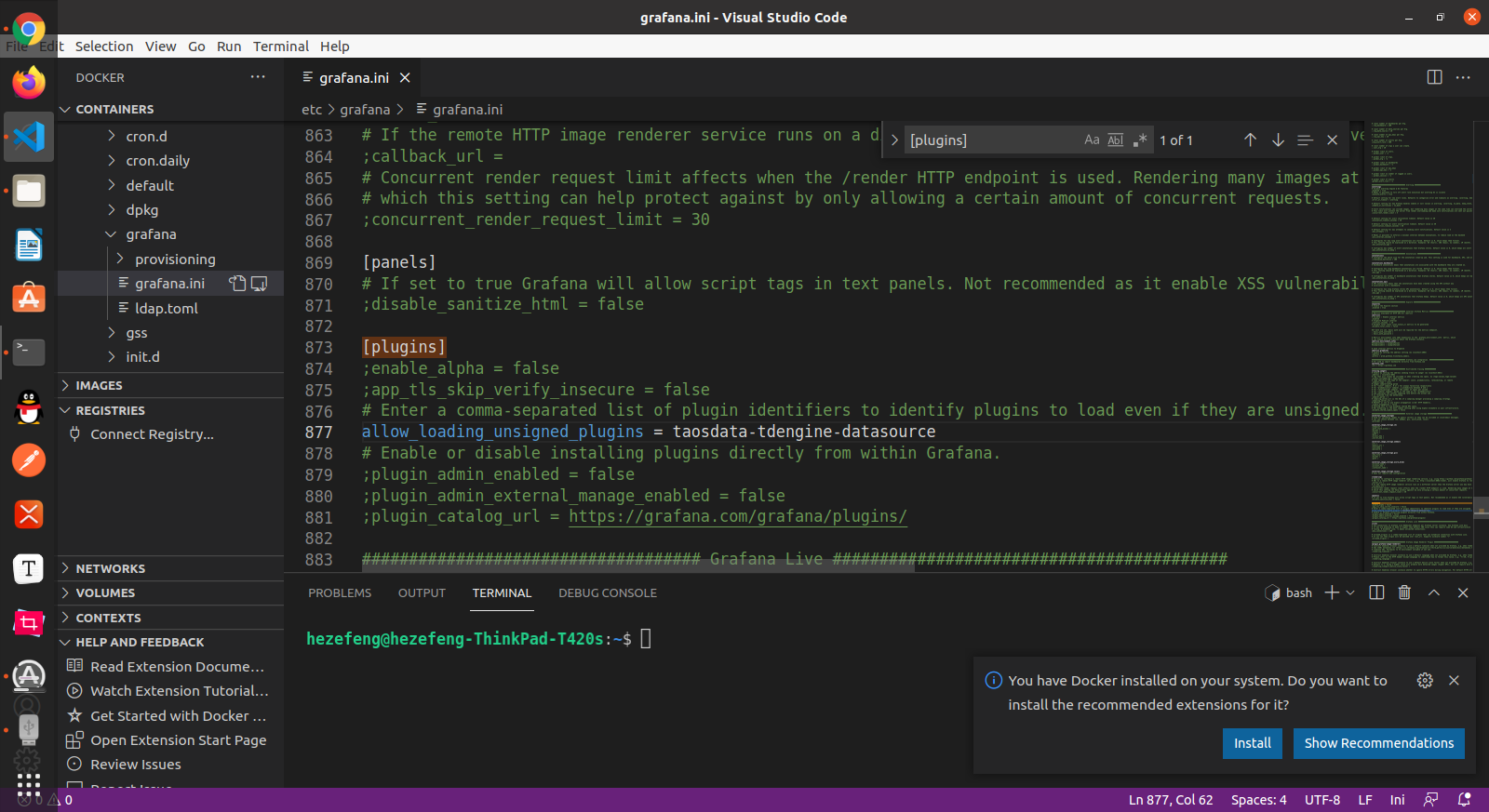1489x812 pixels.
Task: Launch LibreOffice Writer from the dock
Action: click(29, 245)
